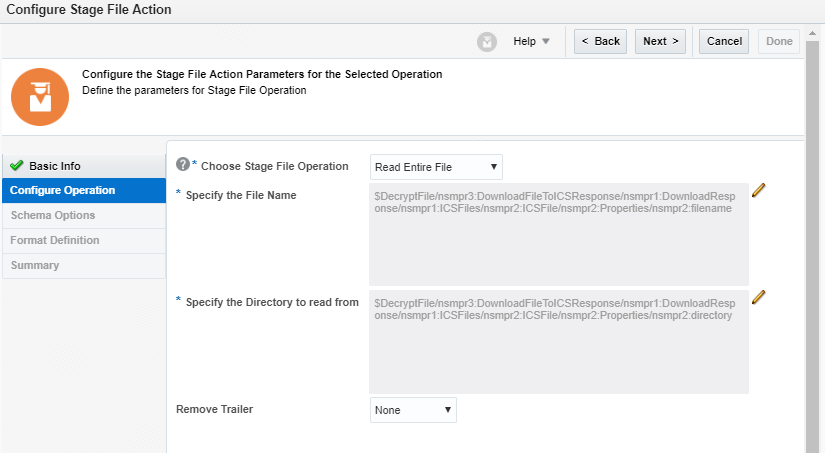Click the pencil icon beside Directory field

pos(758,297)
